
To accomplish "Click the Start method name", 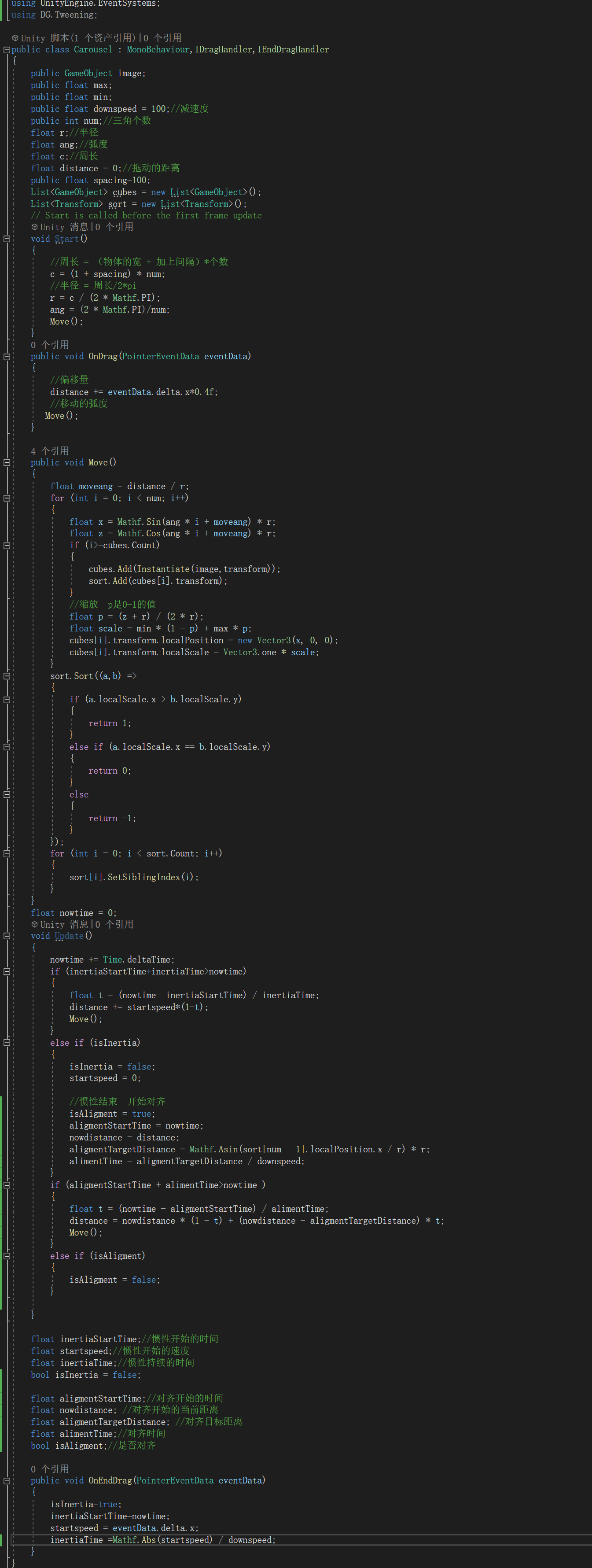I will [67, 239].
